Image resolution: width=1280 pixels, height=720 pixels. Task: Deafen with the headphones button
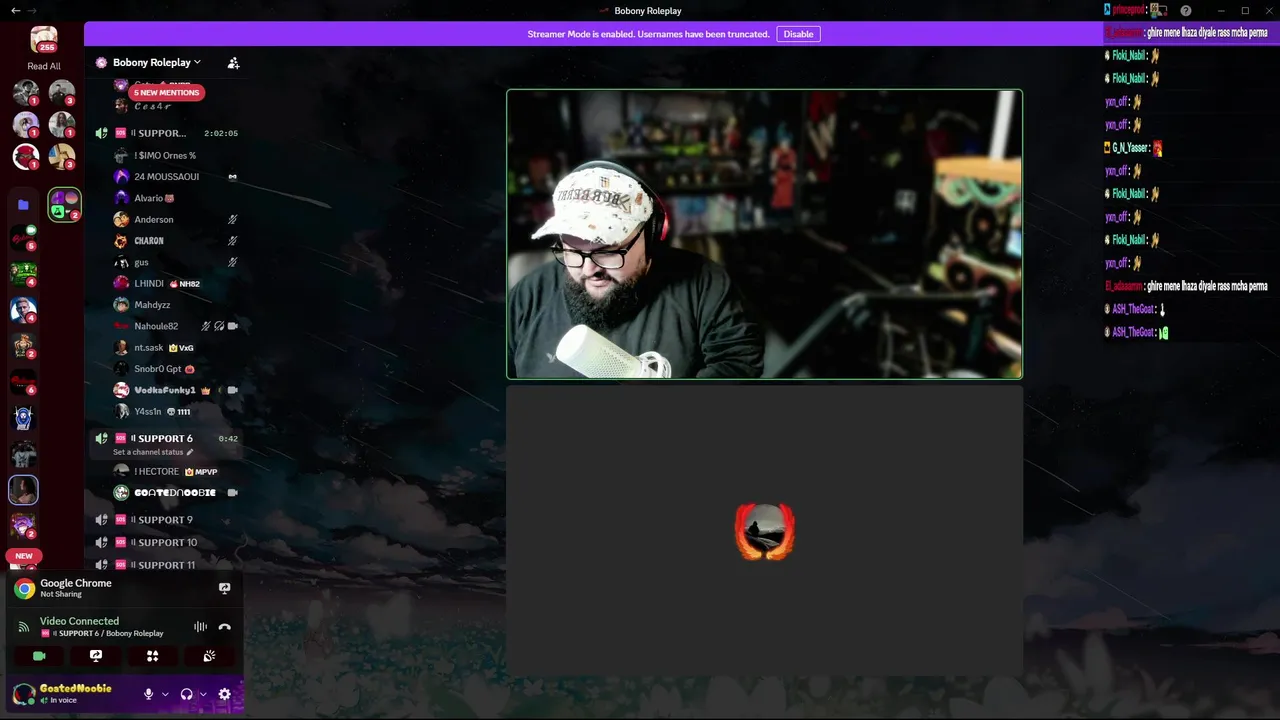click(186, 694)
